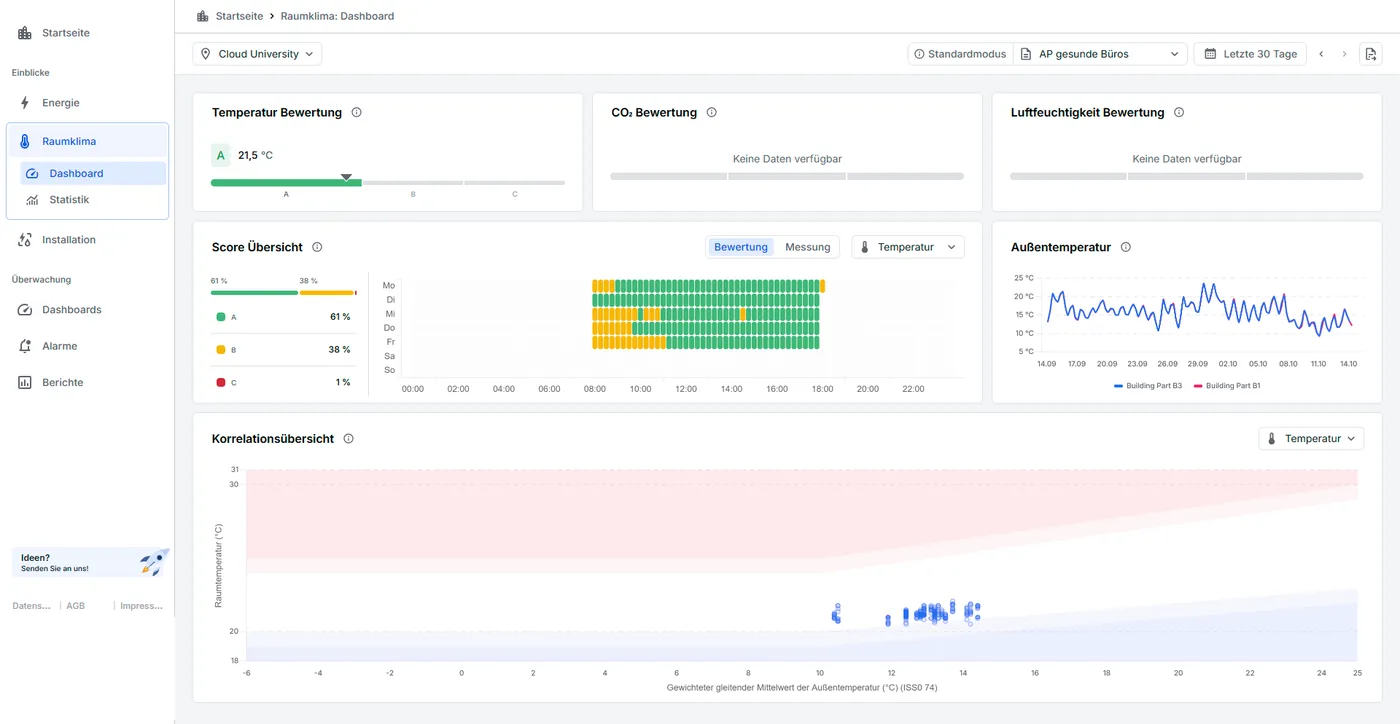Show info for Korrelationsübersicht
The height and width of the screenshot is (724, 1400).
click(x=349, y=439)
